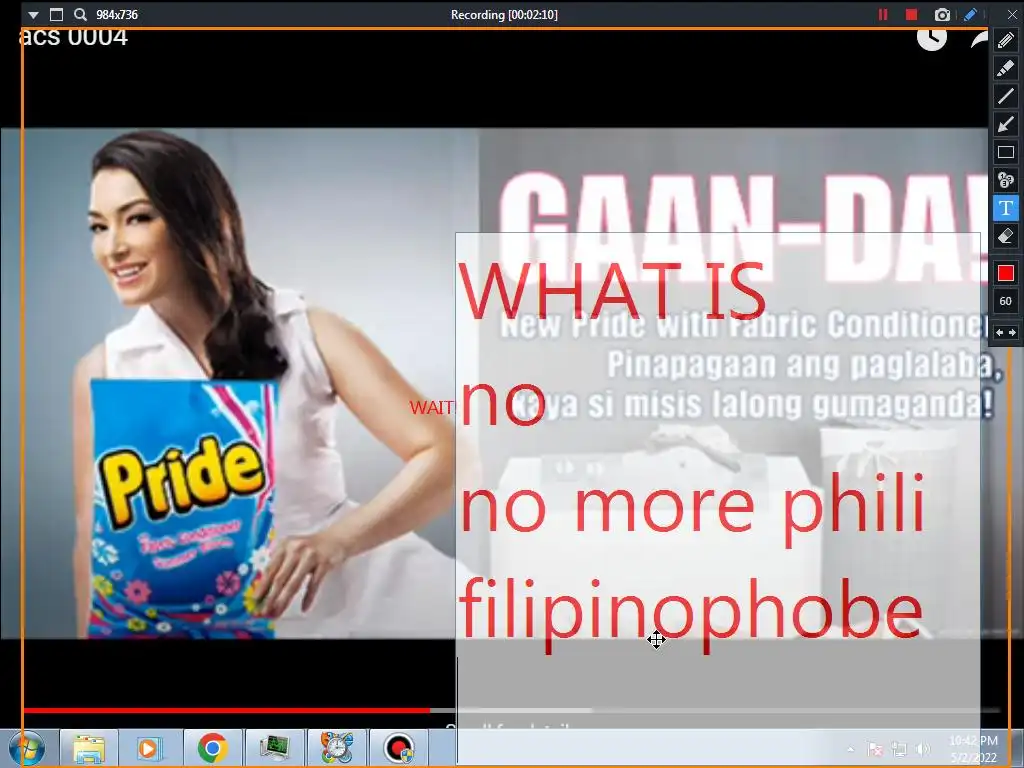The width and height of the screenshot is (1024, 768).
Task: Select the Text tool
Action: (1006, 208)
